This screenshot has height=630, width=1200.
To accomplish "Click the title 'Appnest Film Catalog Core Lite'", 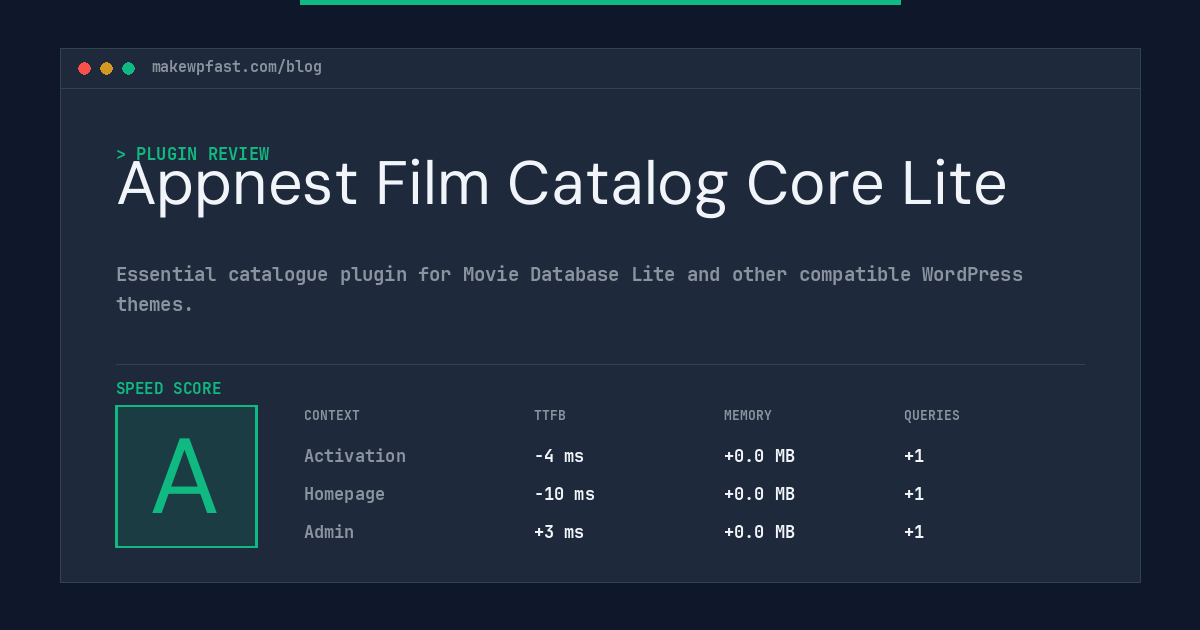I will coord(561,187).
